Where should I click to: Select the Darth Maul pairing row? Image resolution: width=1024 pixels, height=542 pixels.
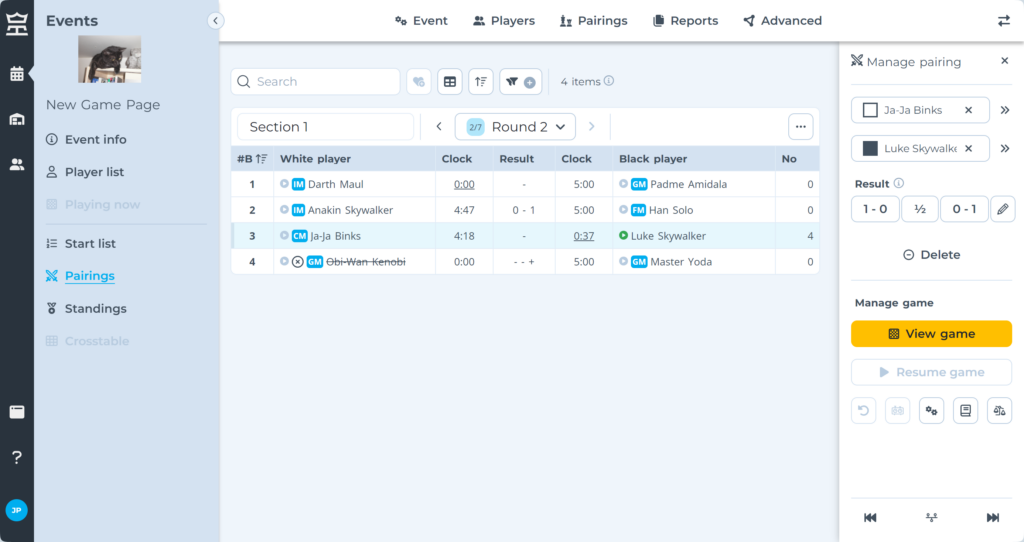[x=525, y=184]
